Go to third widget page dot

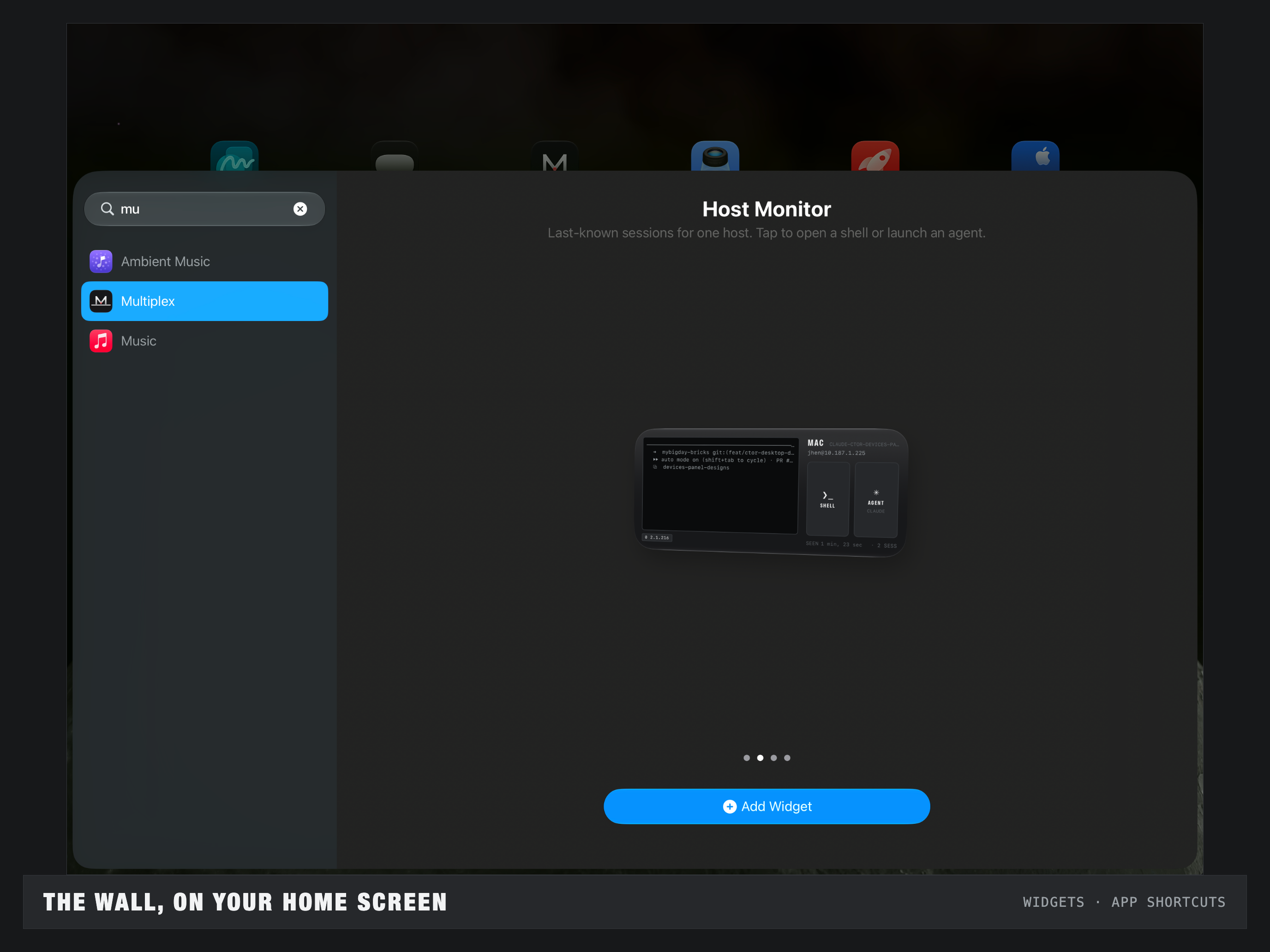(773, 758)
